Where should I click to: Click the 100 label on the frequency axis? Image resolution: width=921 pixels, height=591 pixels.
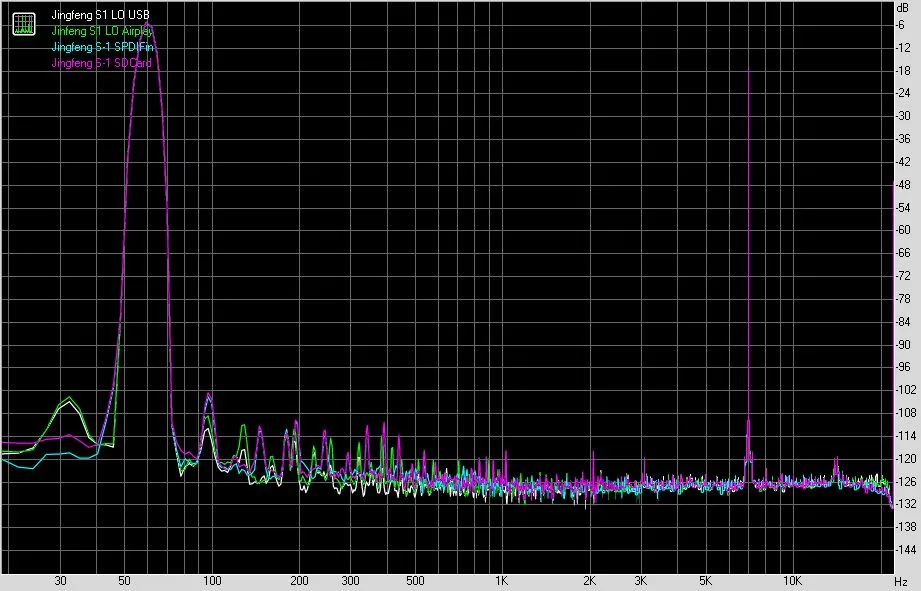pos(212,581)
